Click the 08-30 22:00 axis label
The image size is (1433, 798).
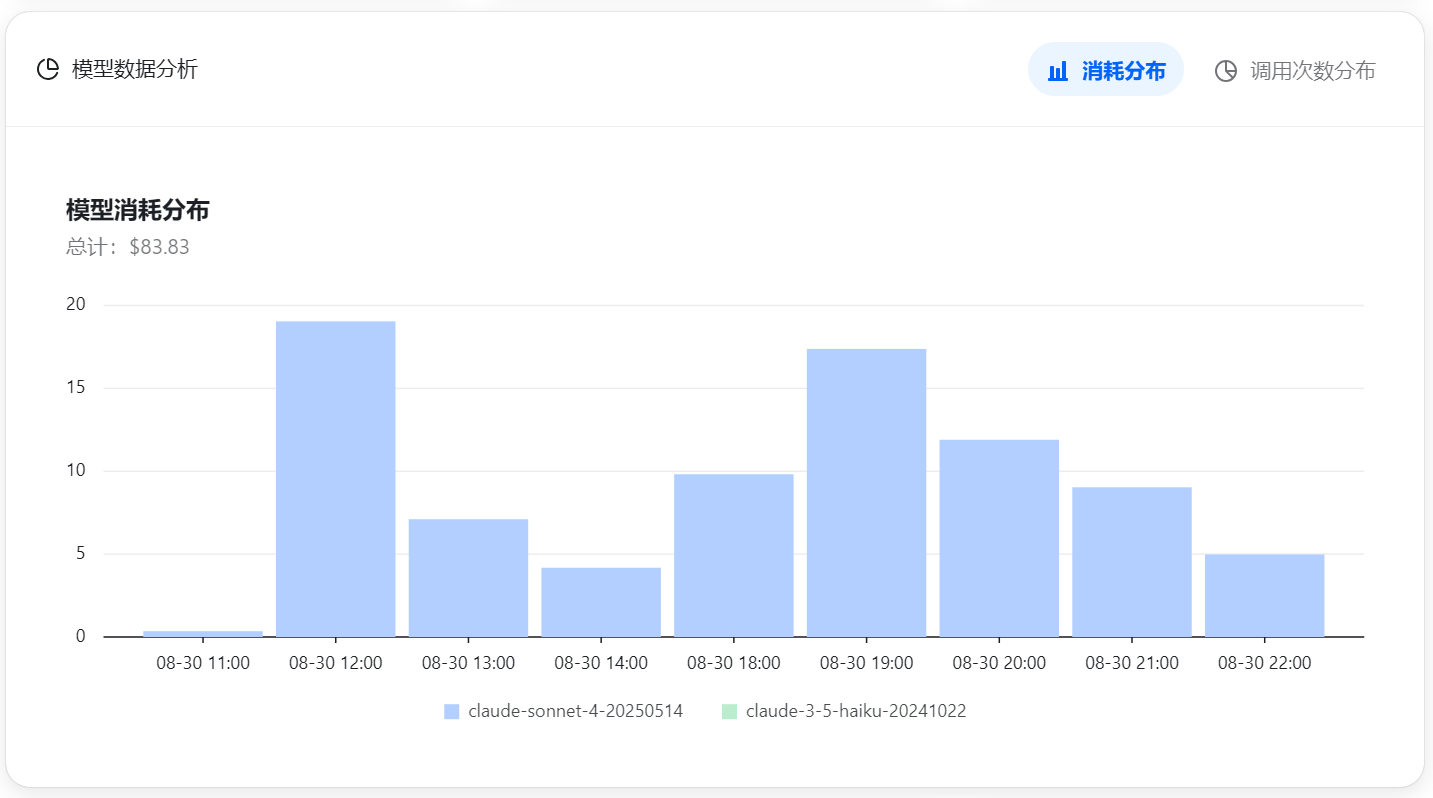(1265, 663)
